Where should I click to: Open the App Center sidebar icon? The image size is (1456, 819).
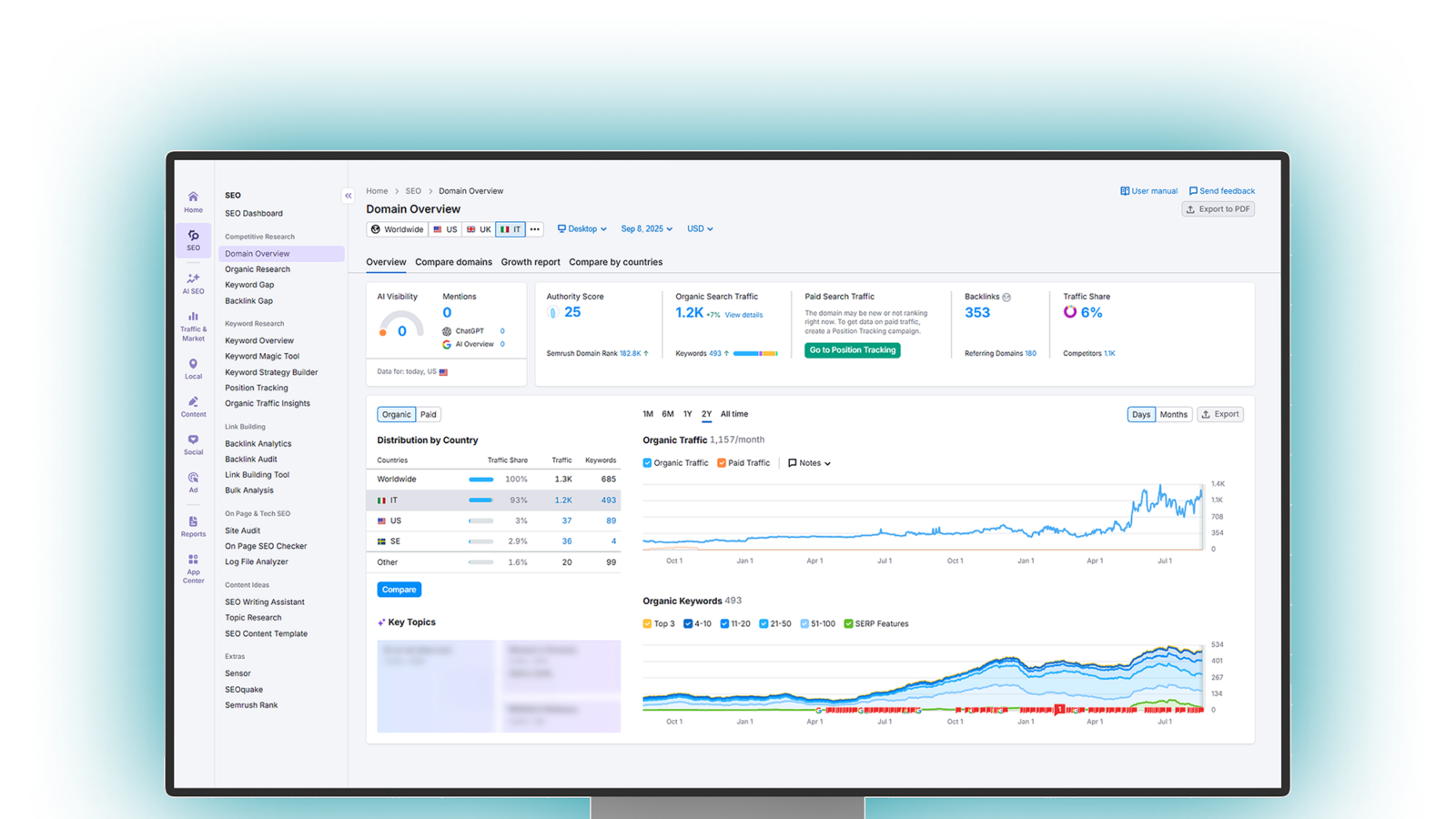coord(193,569)
